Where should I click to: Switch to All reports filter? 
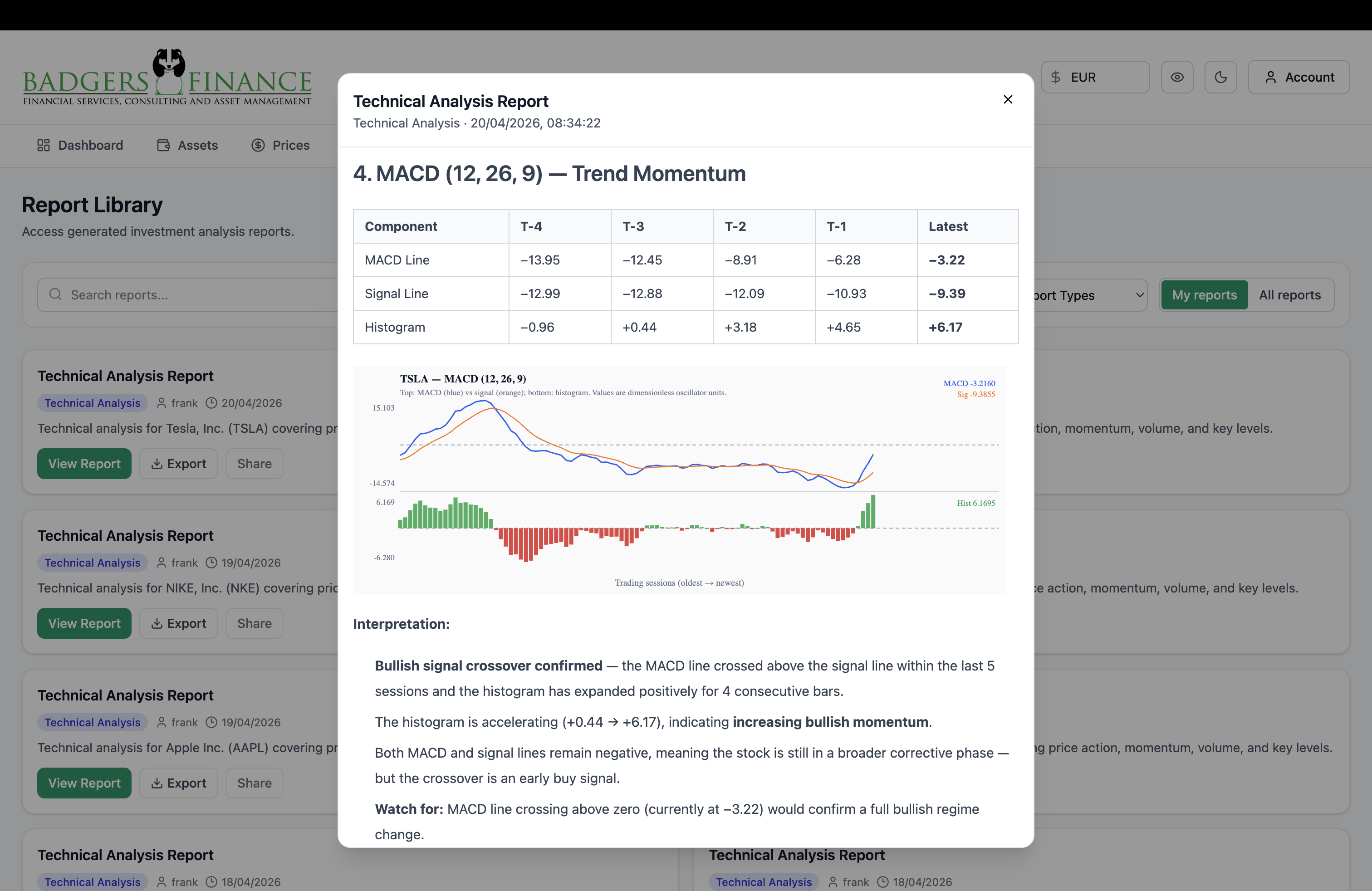tap(1289, 295)
